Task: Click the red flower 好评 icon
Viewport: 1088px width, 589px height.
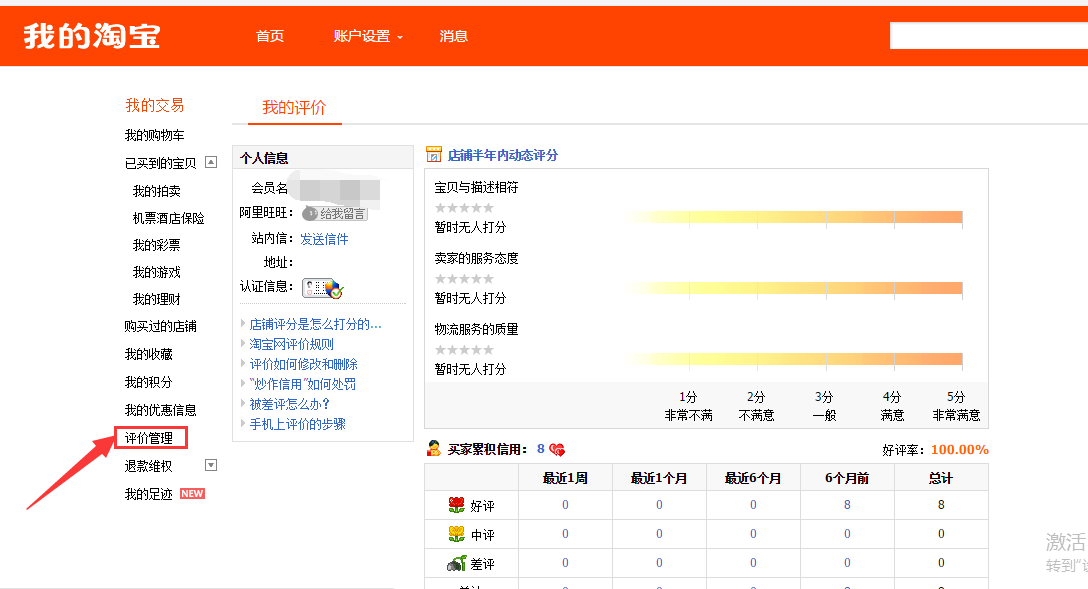Action: coord(456,505)
